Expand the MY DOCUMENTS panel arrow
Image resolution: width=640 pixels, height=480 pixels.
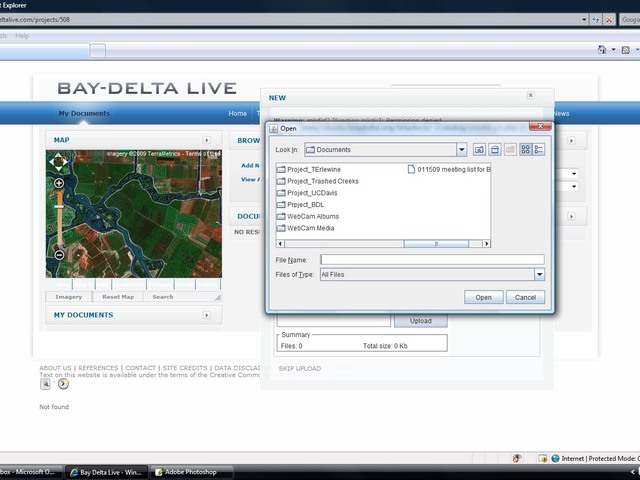tap(207, 315)
